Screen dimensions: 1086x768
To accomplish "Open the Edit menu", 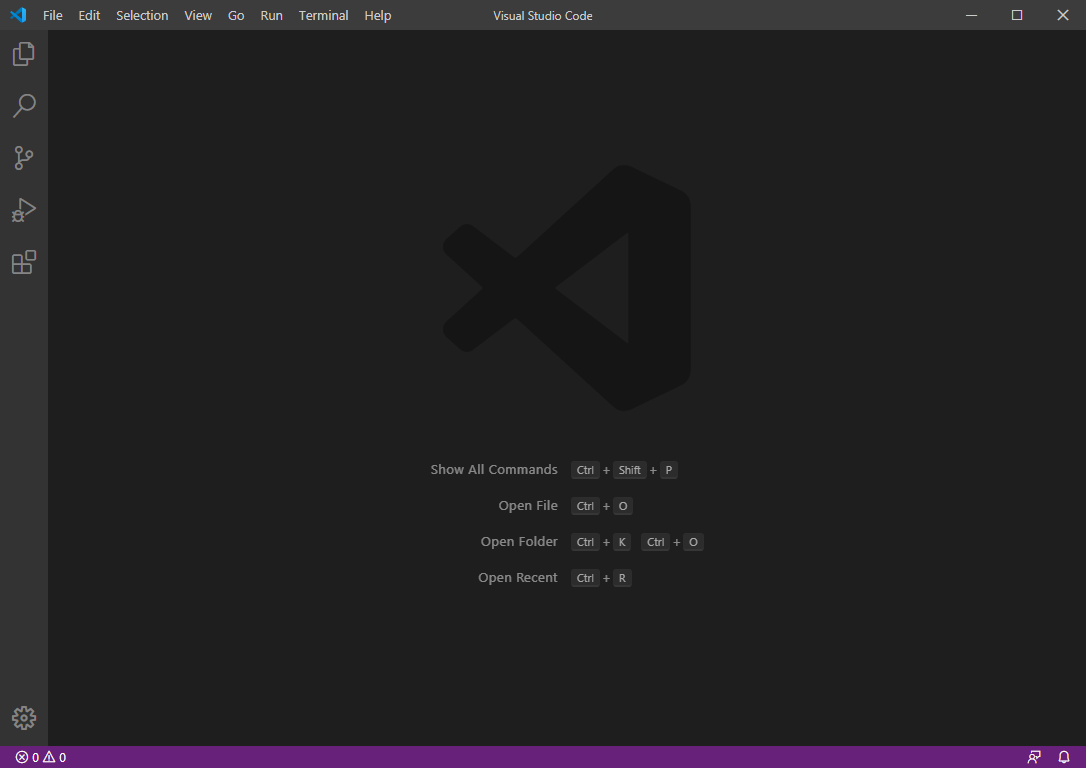I will point(89,15).
